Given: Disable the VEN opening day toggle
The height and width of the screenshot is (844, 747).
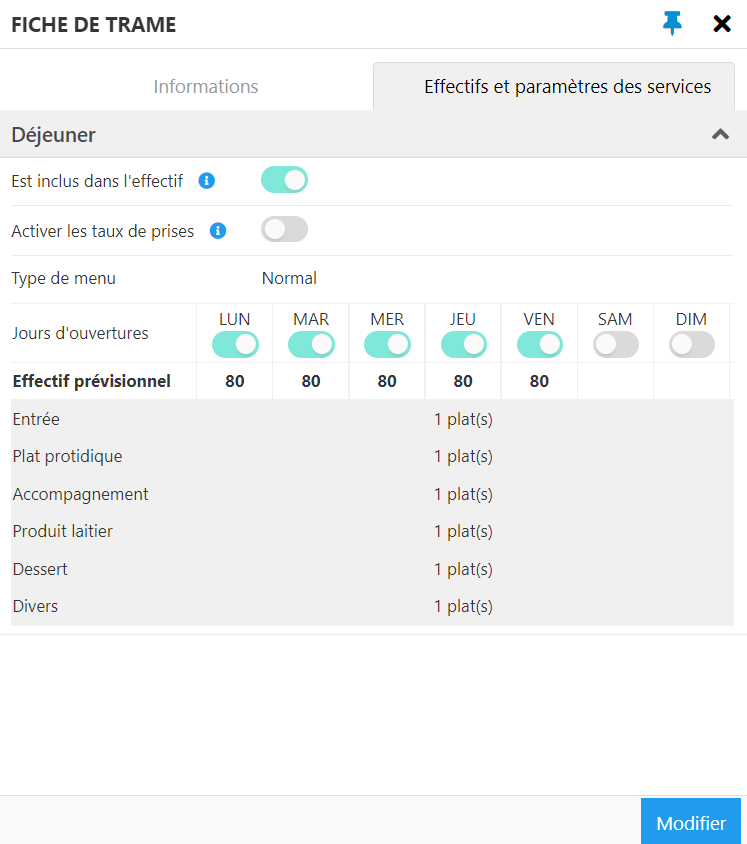Looking at the screenshot, I should coord(540,344).
